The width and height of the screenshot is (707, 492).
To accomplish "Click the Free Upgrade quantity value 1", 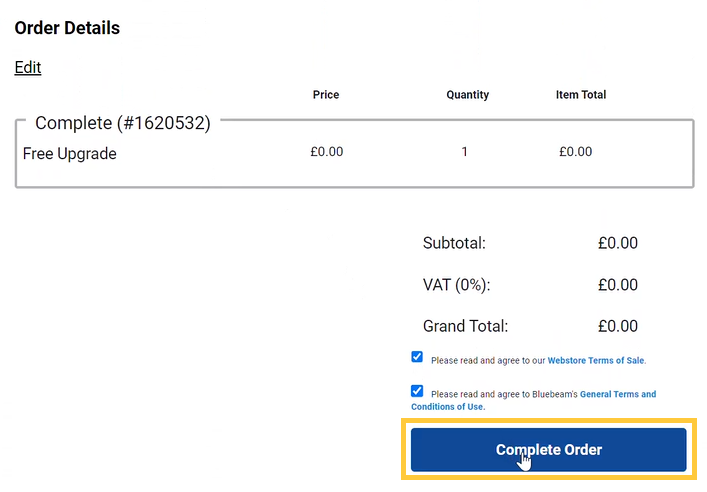I will (x=465, y=152).
